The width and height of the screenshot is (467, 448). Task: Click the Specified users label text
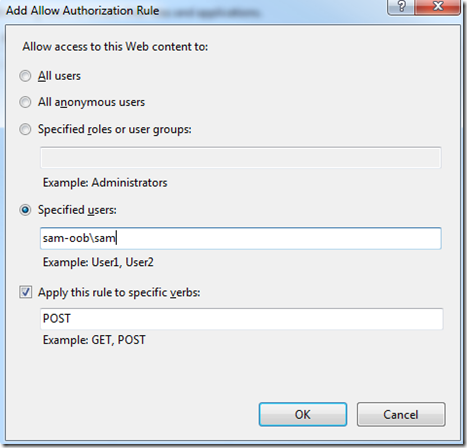pos(77,210)
